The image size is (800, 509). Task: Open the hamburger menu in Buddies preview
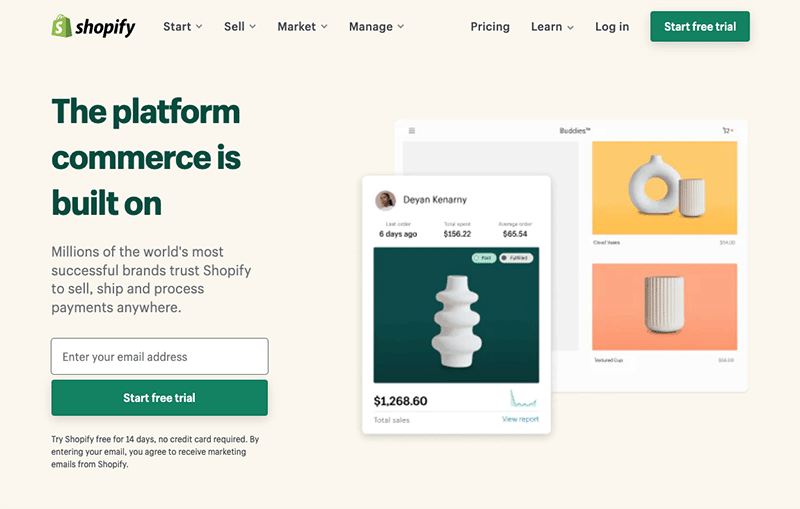tap(412, 131)
